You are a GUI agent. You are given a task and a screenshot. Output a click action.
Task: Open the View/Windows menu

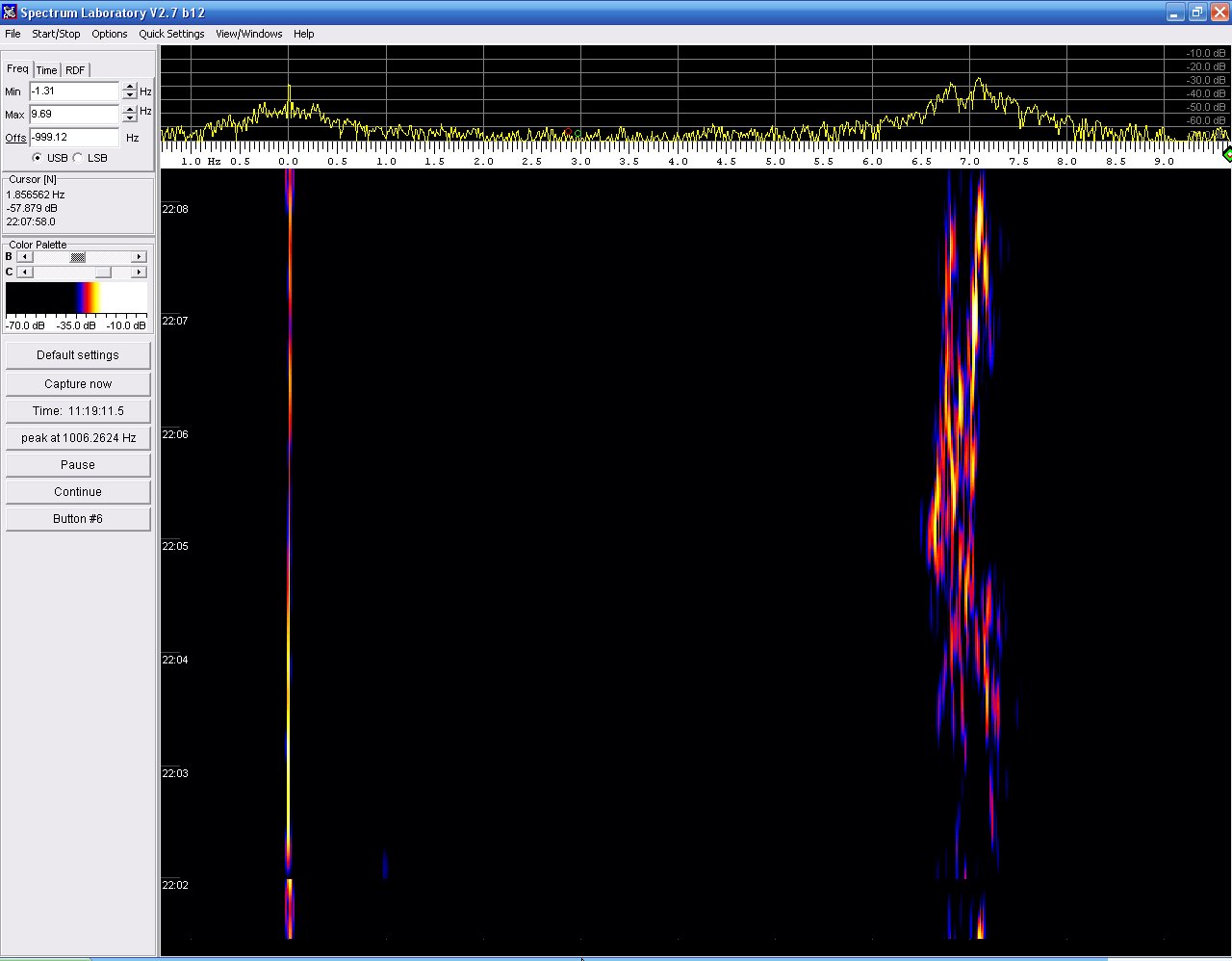248,34
